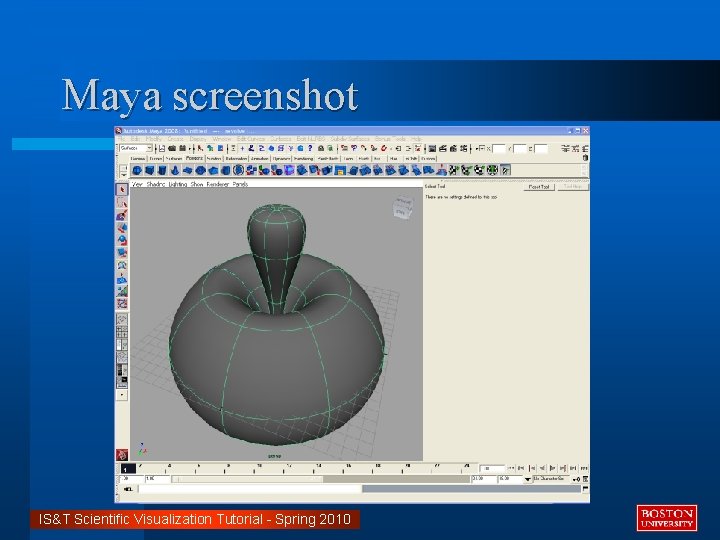Create a polygon plane from shelf
This screenshot has width=720, height=540.
187,170
